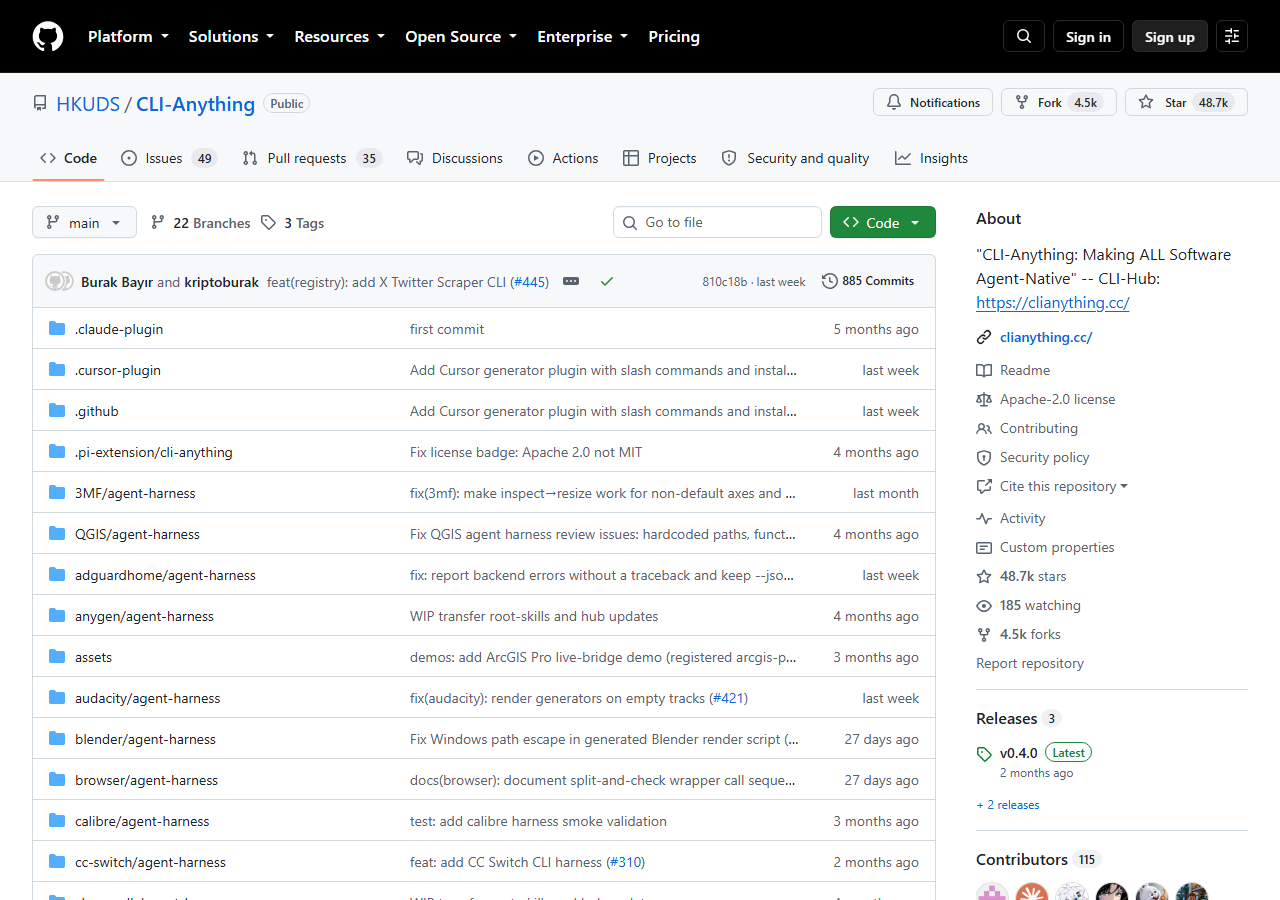
Task: Click the Notifications button
Action: click(x=933, y=102)
